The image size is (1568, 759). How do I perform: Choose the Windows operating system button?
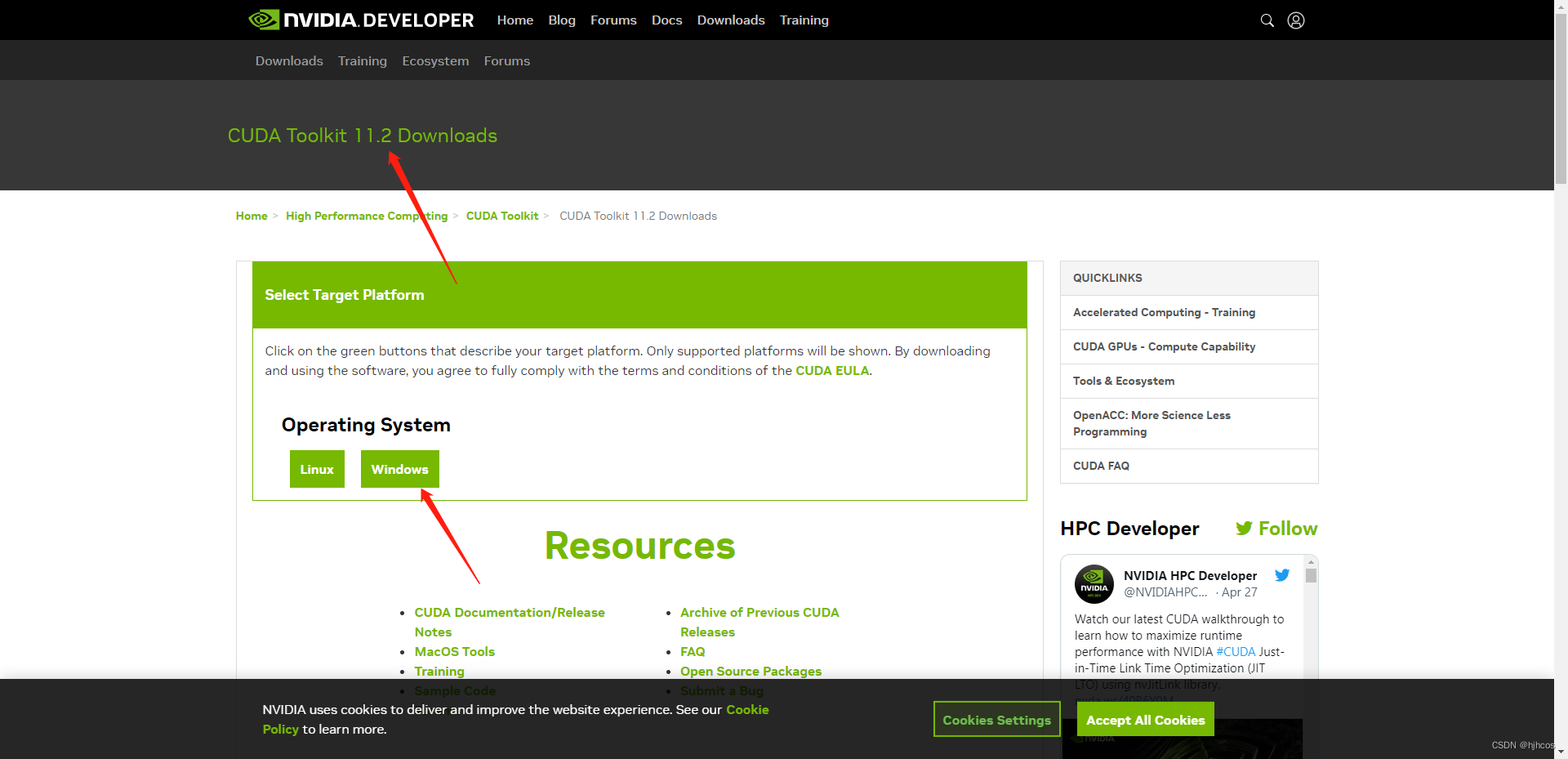tap(400, 469)
